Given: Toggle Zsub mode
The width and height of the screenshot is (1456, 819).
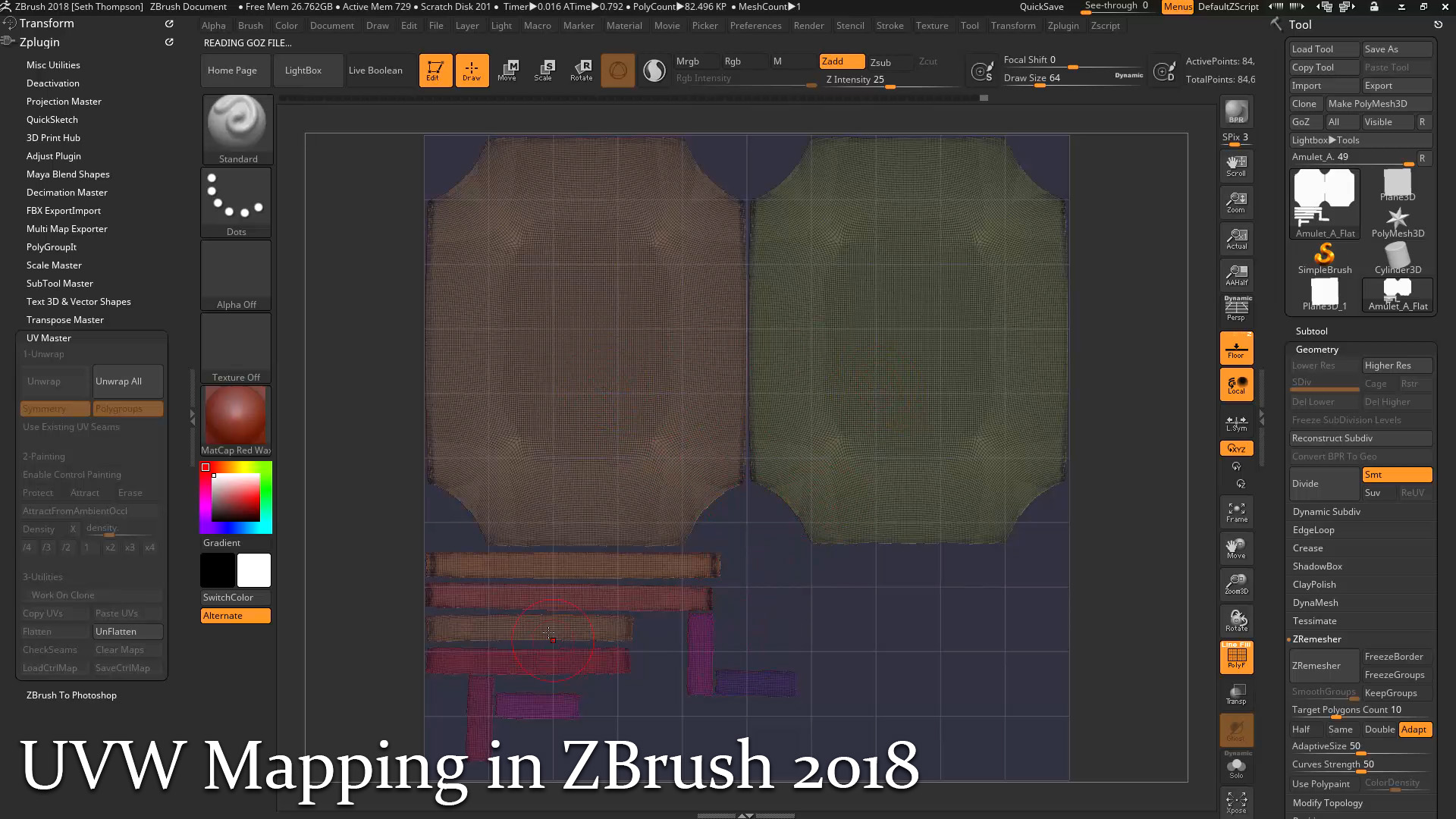Looking at the screenshot, I should [889, 62].
